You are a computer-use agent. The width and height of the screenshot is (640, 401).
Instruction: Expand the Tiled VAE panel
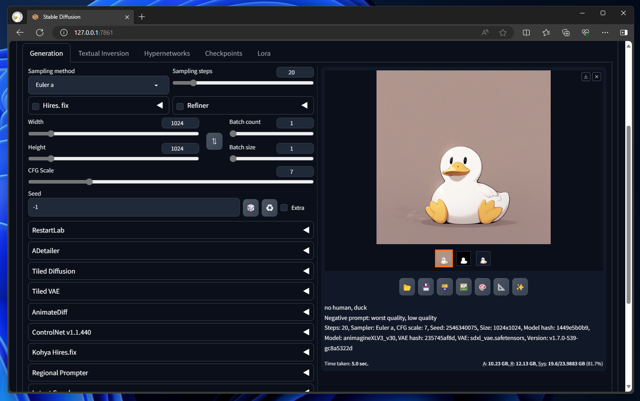click(171, 291)
